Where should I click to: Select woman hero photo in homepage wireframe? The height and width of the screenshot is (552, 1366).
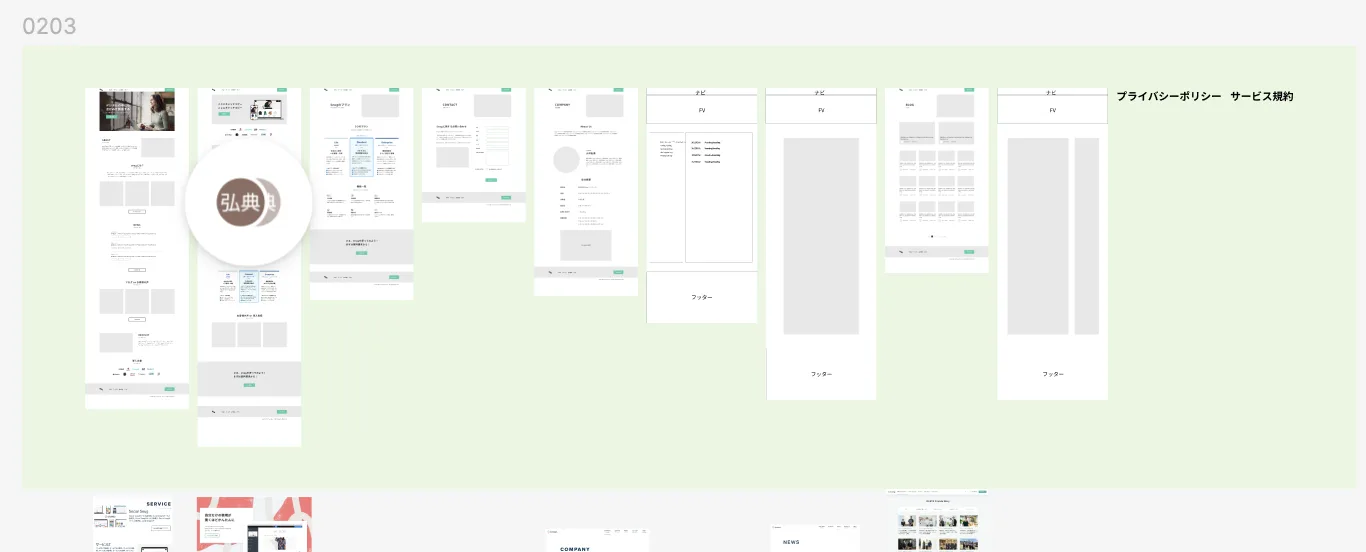137,111
